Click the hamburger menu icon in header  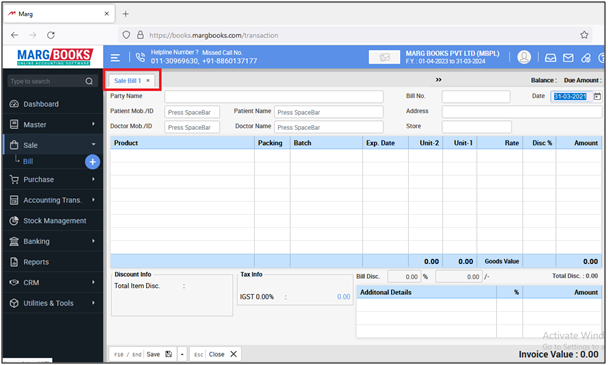115,58
